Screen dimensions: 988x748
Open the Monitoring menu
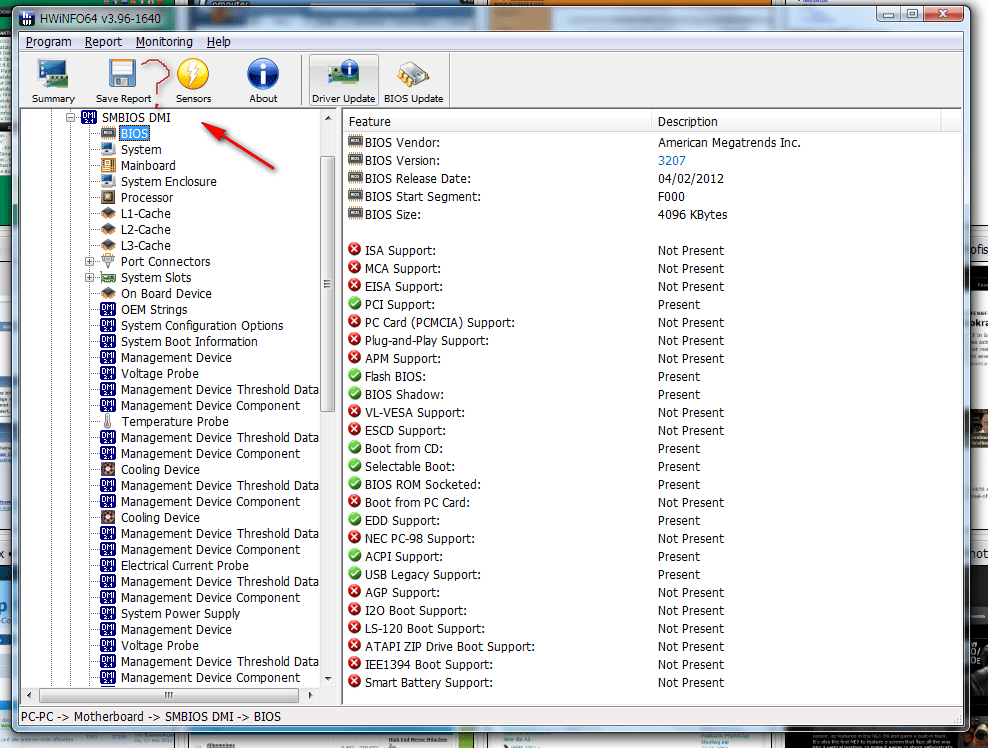pyautogui.click(x=164, y=42)
